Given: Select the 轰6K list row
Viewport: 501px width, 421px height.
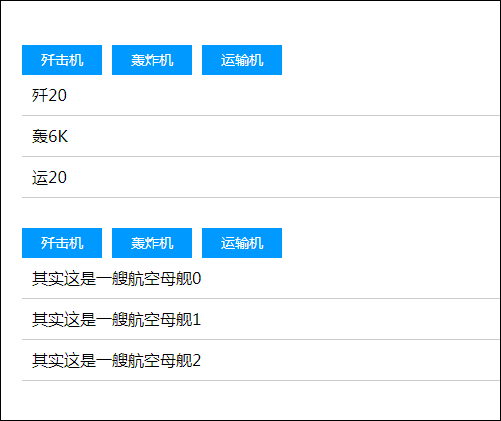Looking at the screenshot, I should pos(261,136).
